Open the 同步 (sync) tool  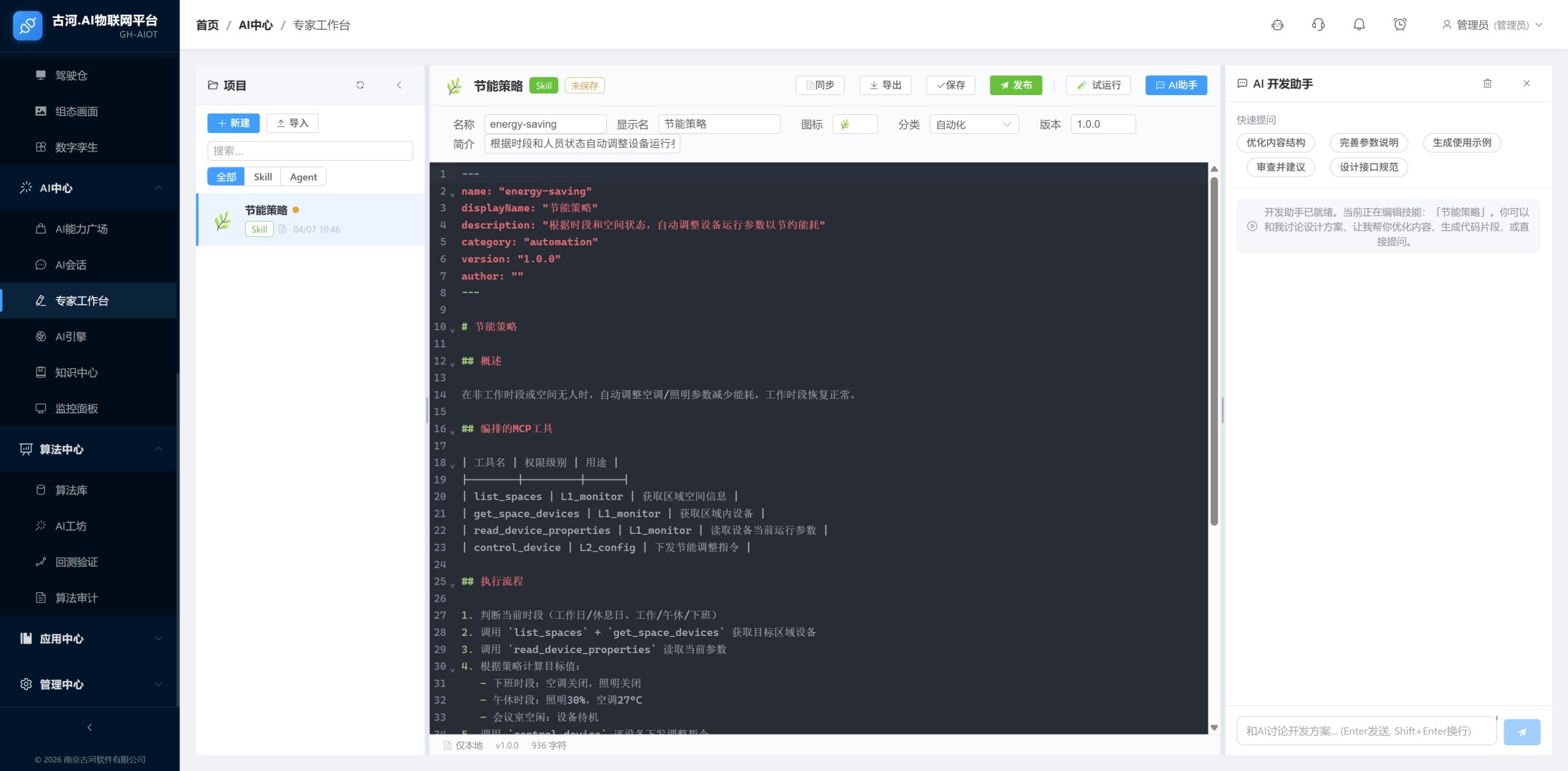(820, 85)
